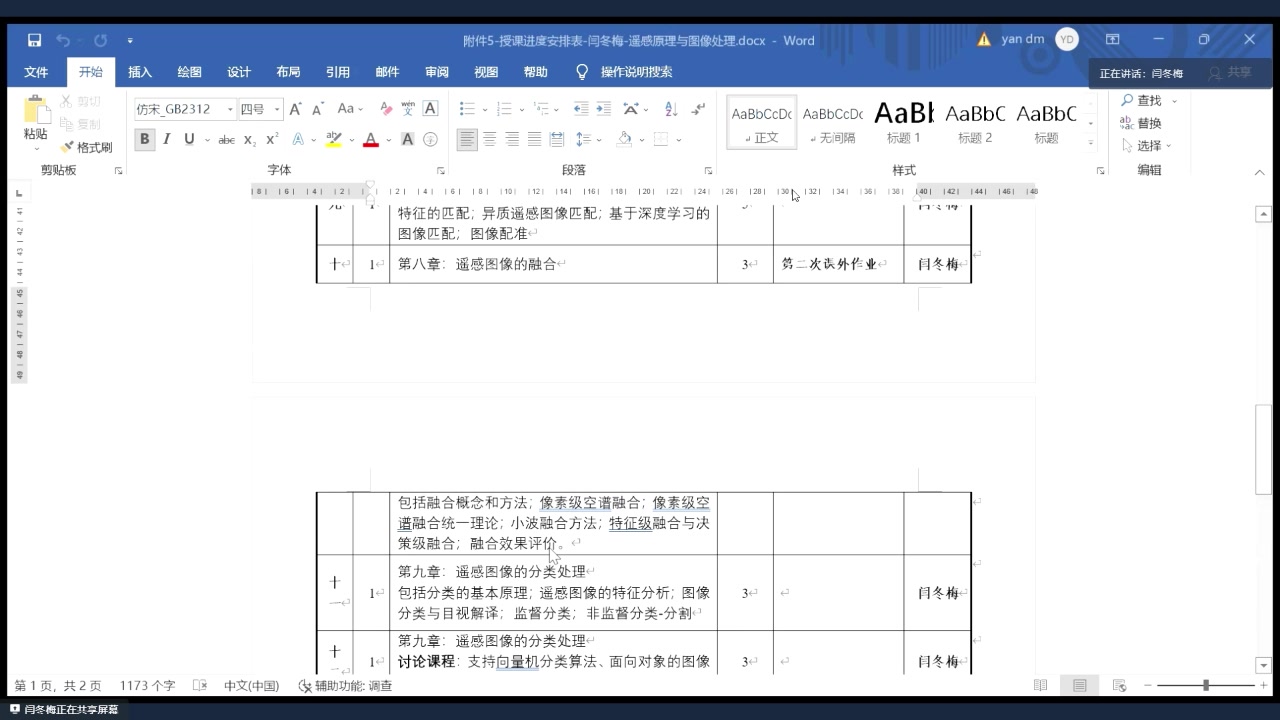
Task: Apply superscript formatting
Action: coord(273,140)
